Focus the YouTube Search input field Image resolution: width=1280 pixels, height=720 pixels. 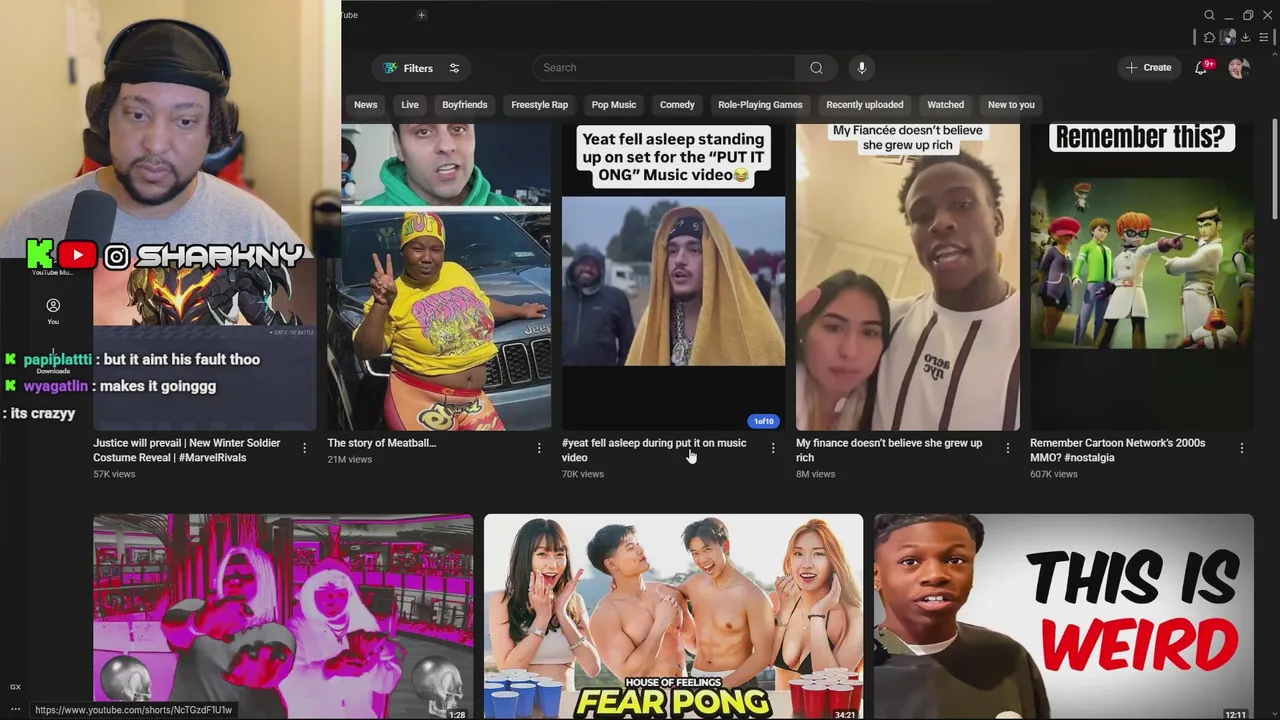(x=664, y=68)
